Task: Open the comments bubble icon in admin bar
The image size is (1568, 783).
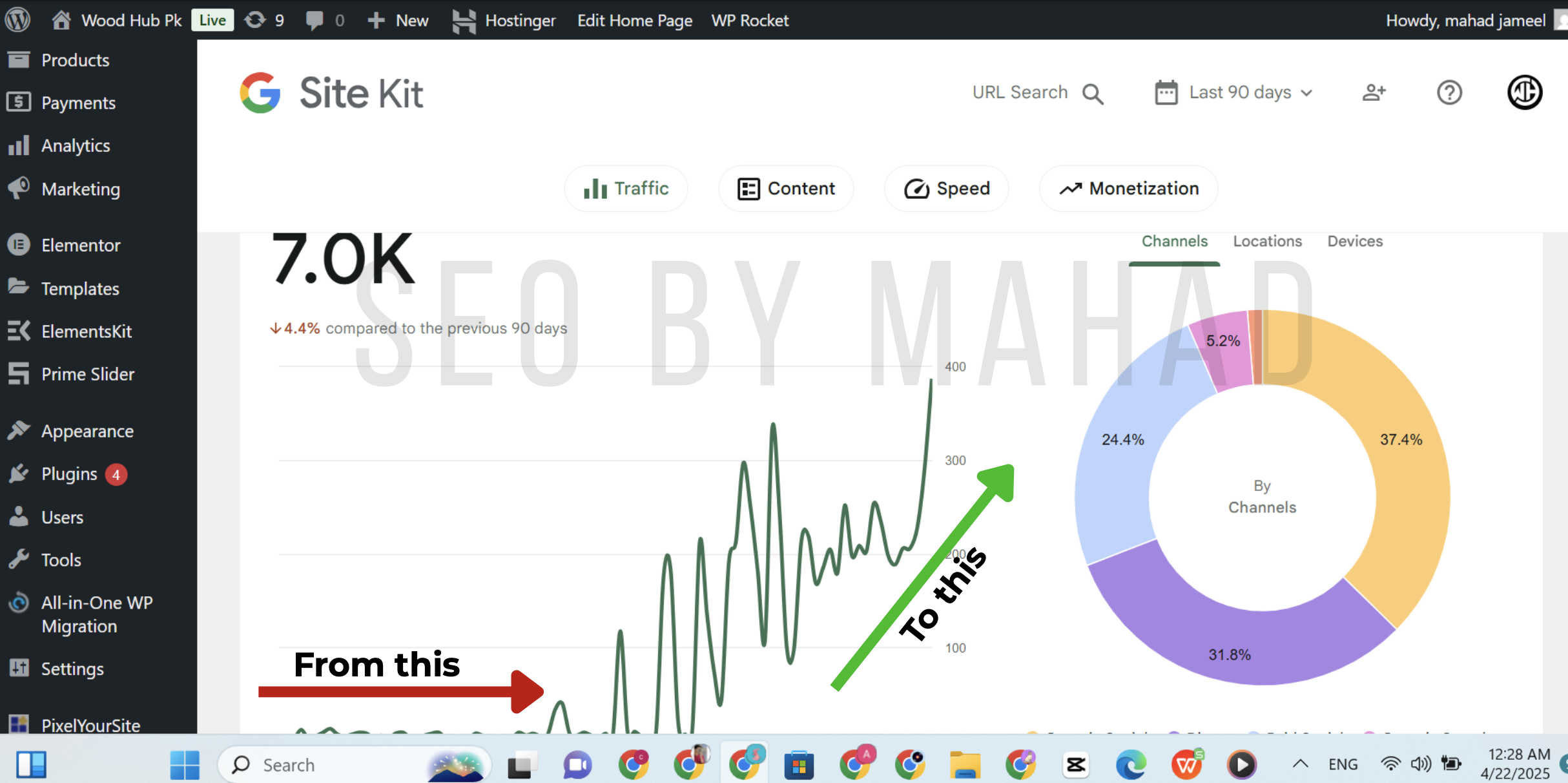Action: pos(315,20)
